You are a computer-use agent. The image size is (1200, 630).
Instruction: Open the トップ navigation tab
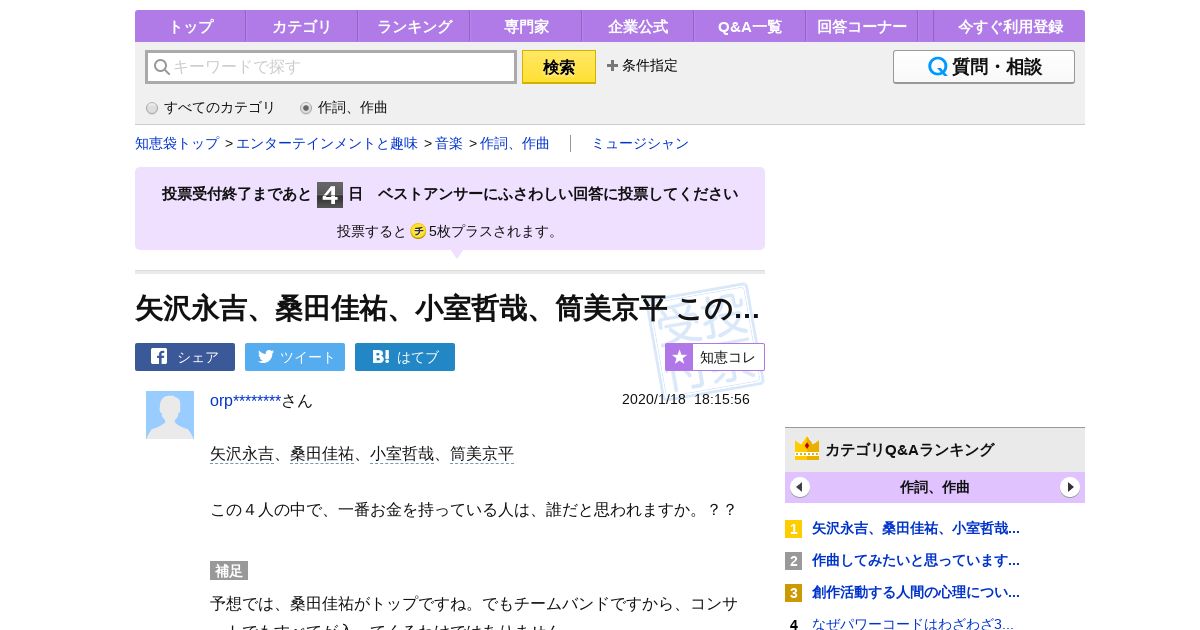[190, 26]
